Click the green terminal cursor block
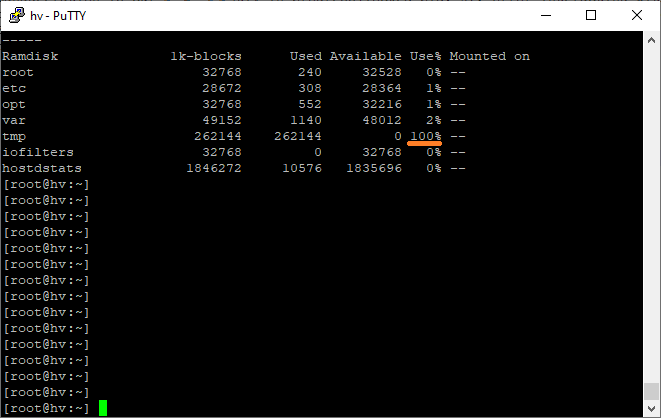This screenshot has height=418, width=661. coord(103,408)
